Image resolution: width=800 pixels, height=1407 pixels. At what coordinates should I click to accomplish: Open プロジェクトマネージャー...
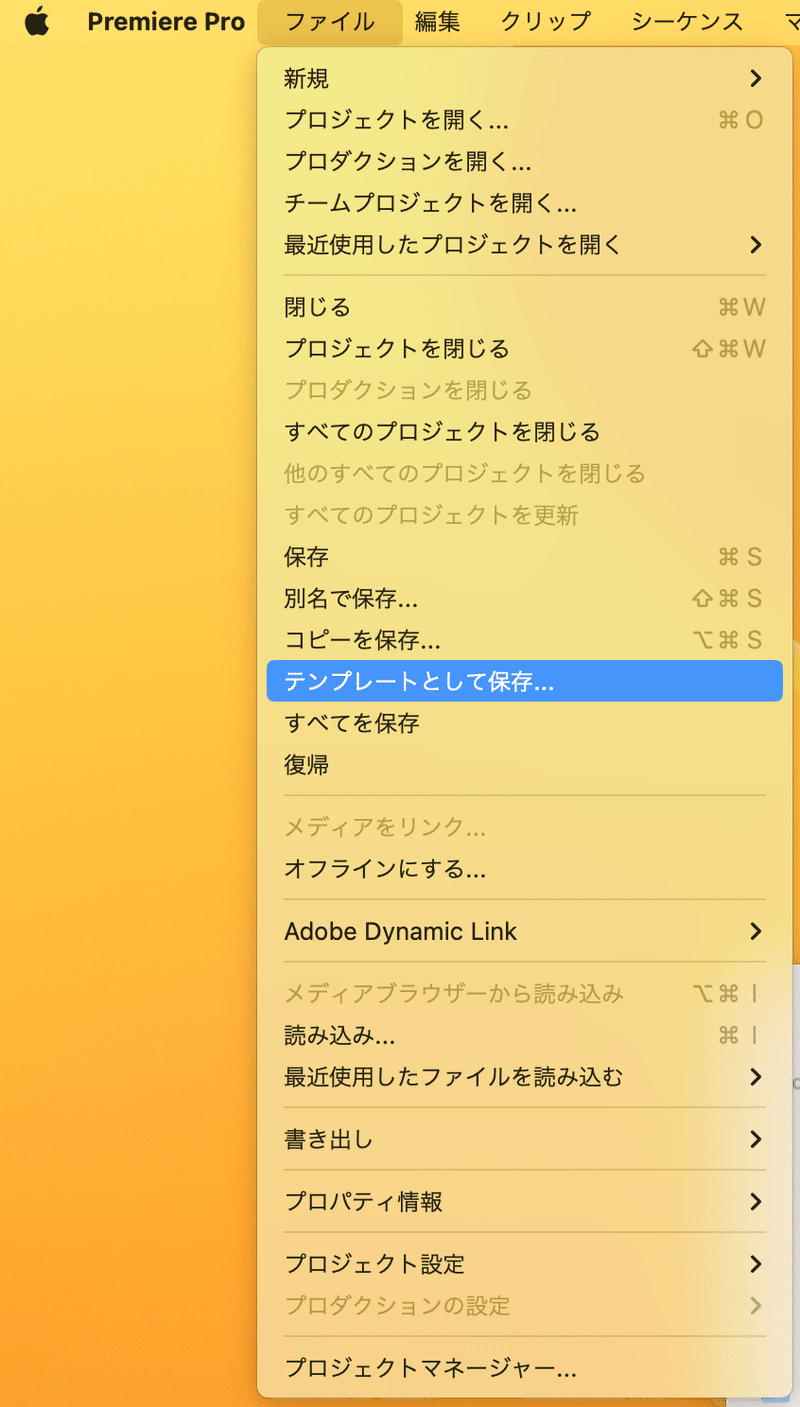pyautogui.click(x=525, y=1367)
